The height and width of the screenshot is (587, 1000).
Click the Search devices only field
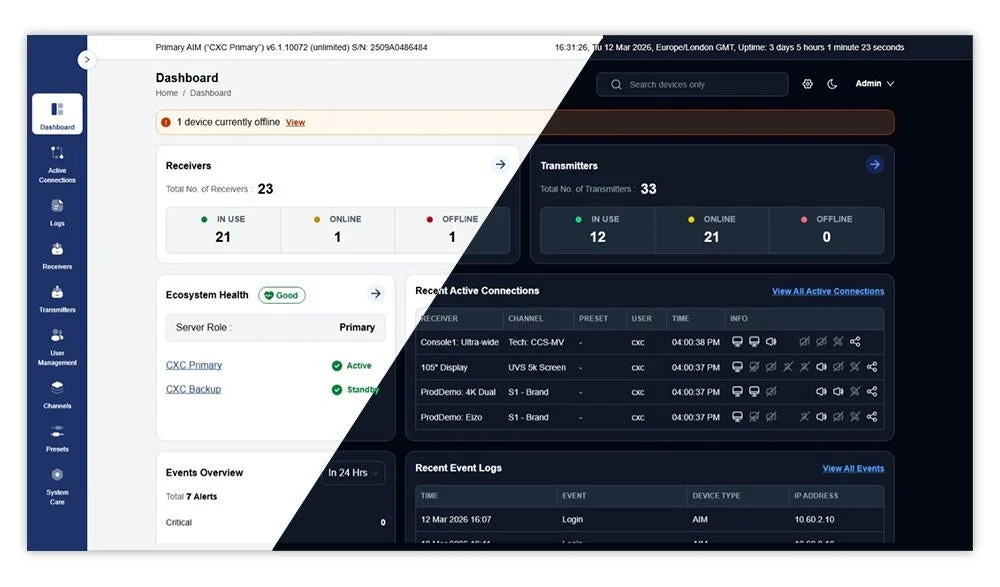click(692, 84)
